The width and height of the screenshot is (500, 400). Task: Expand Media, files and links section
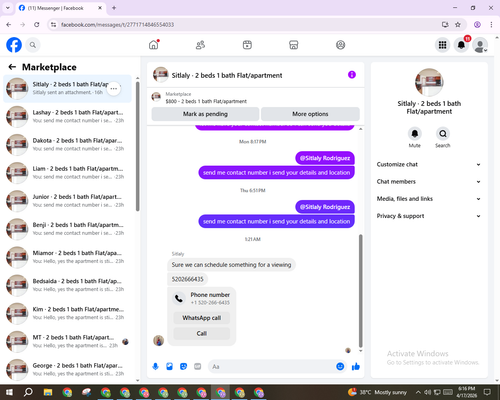coord(429,199)
